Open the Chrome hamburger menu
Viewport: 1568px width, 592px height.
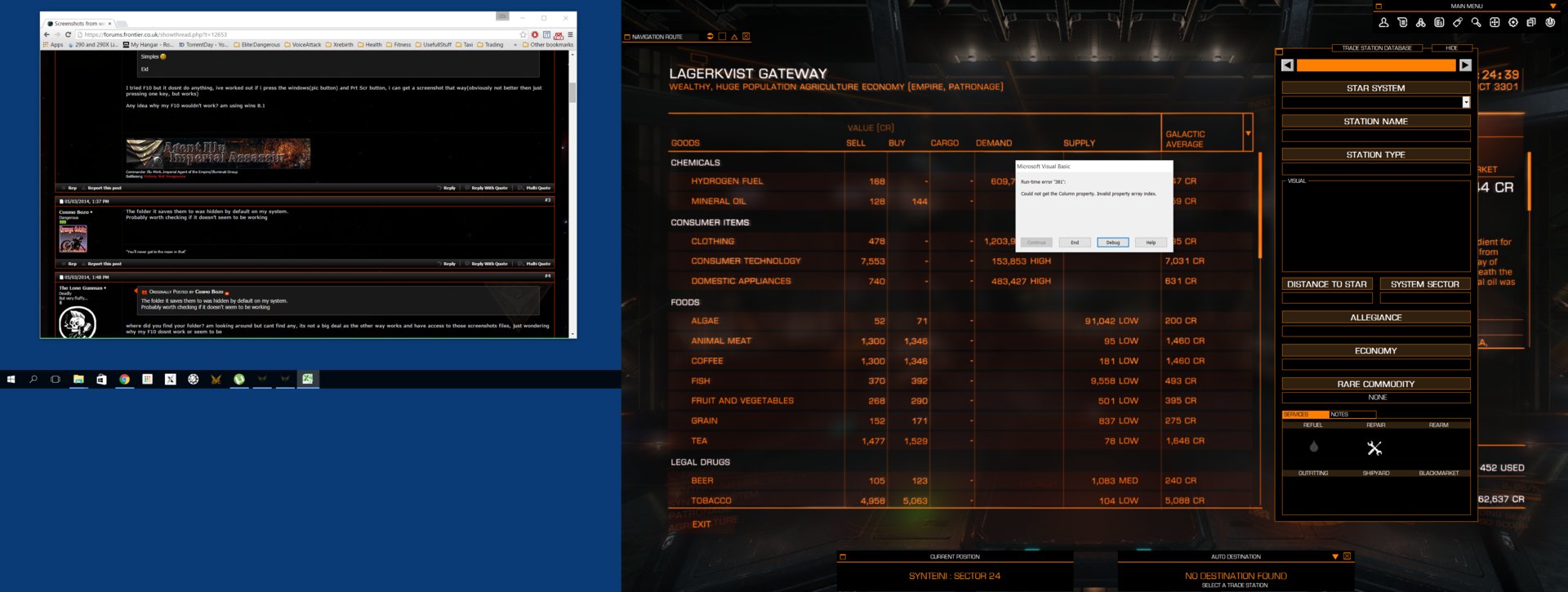coord(570,34)
